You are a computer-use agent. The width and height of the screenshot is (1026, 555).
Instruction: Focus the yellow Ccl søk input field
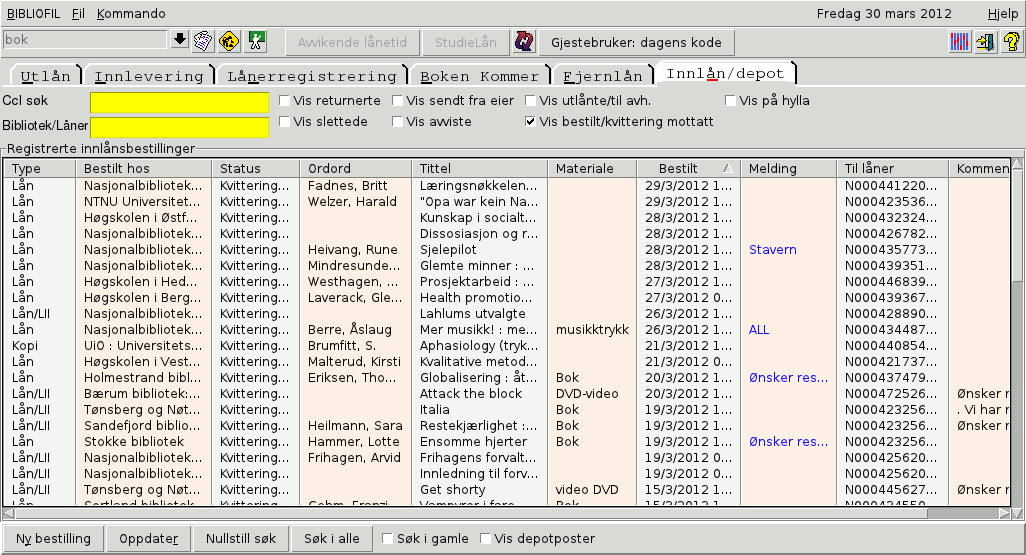pos(180,102)
